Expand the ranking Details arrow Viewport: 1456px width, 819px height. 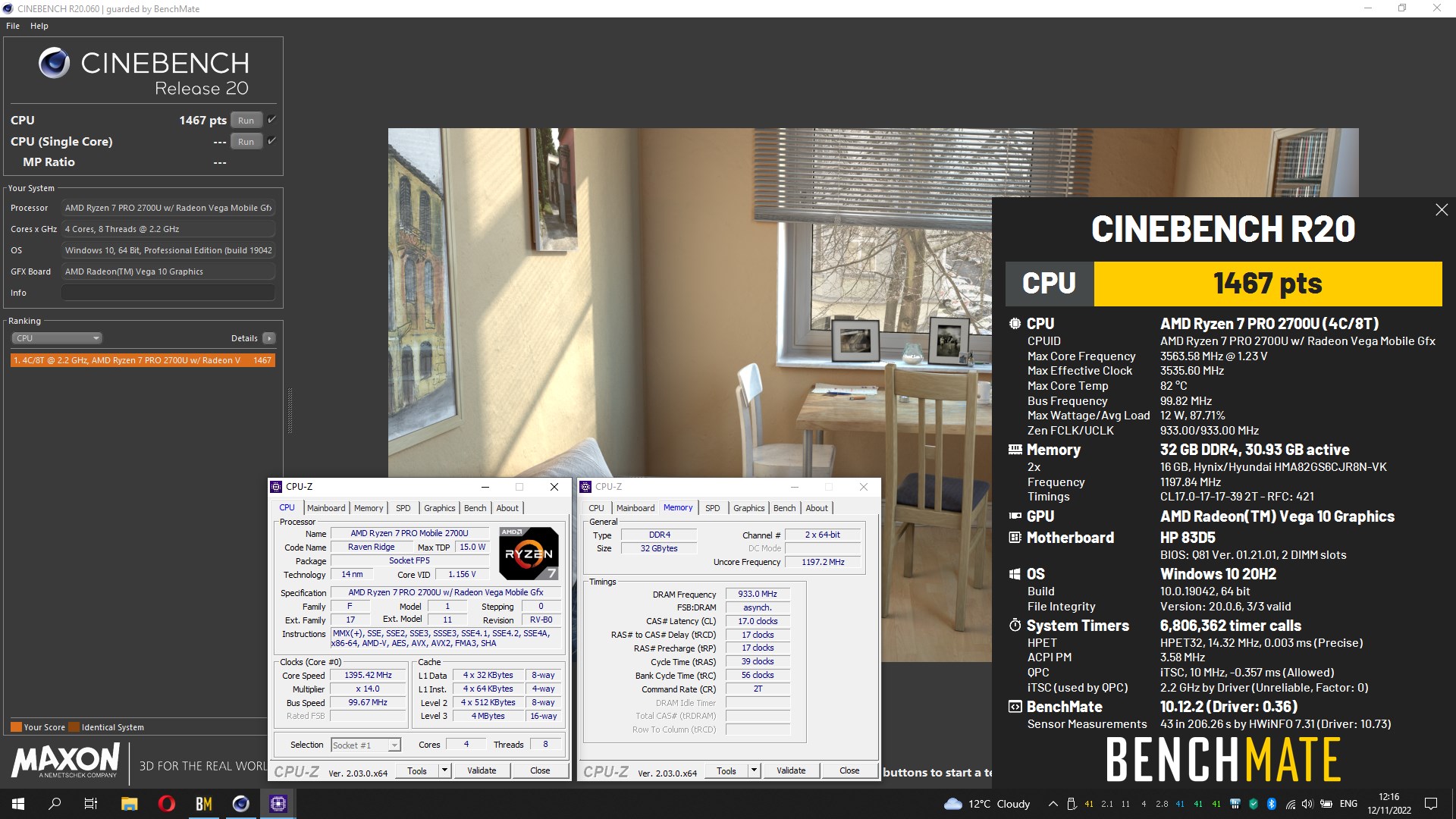pos(269,338)
